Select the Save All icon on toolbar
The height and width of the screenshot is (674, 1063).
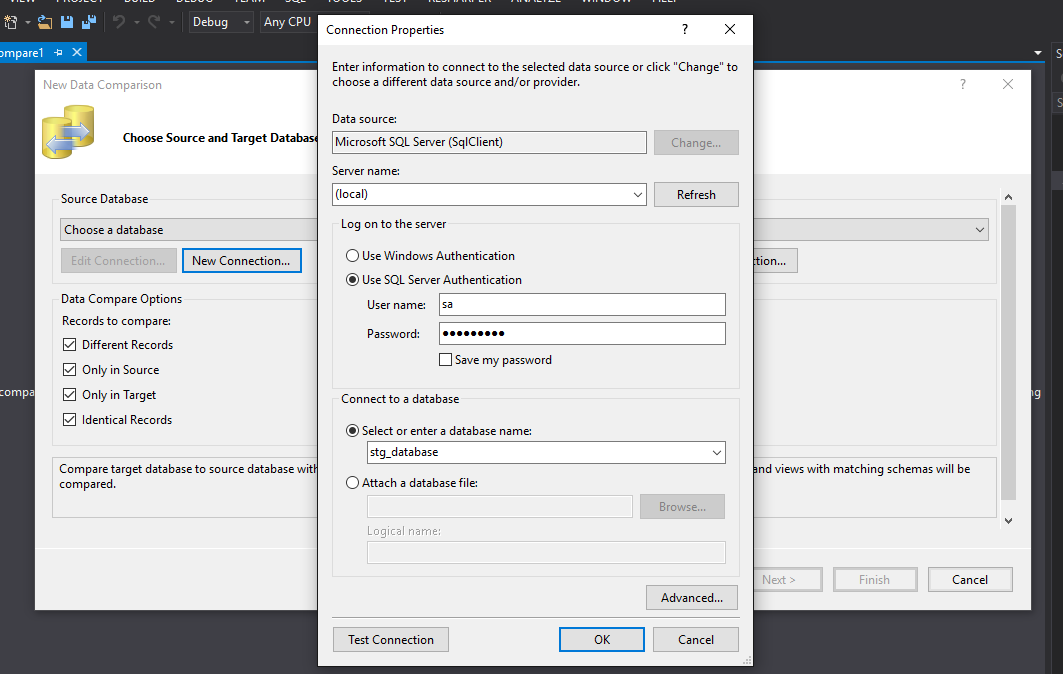click(x=88, y=22)
